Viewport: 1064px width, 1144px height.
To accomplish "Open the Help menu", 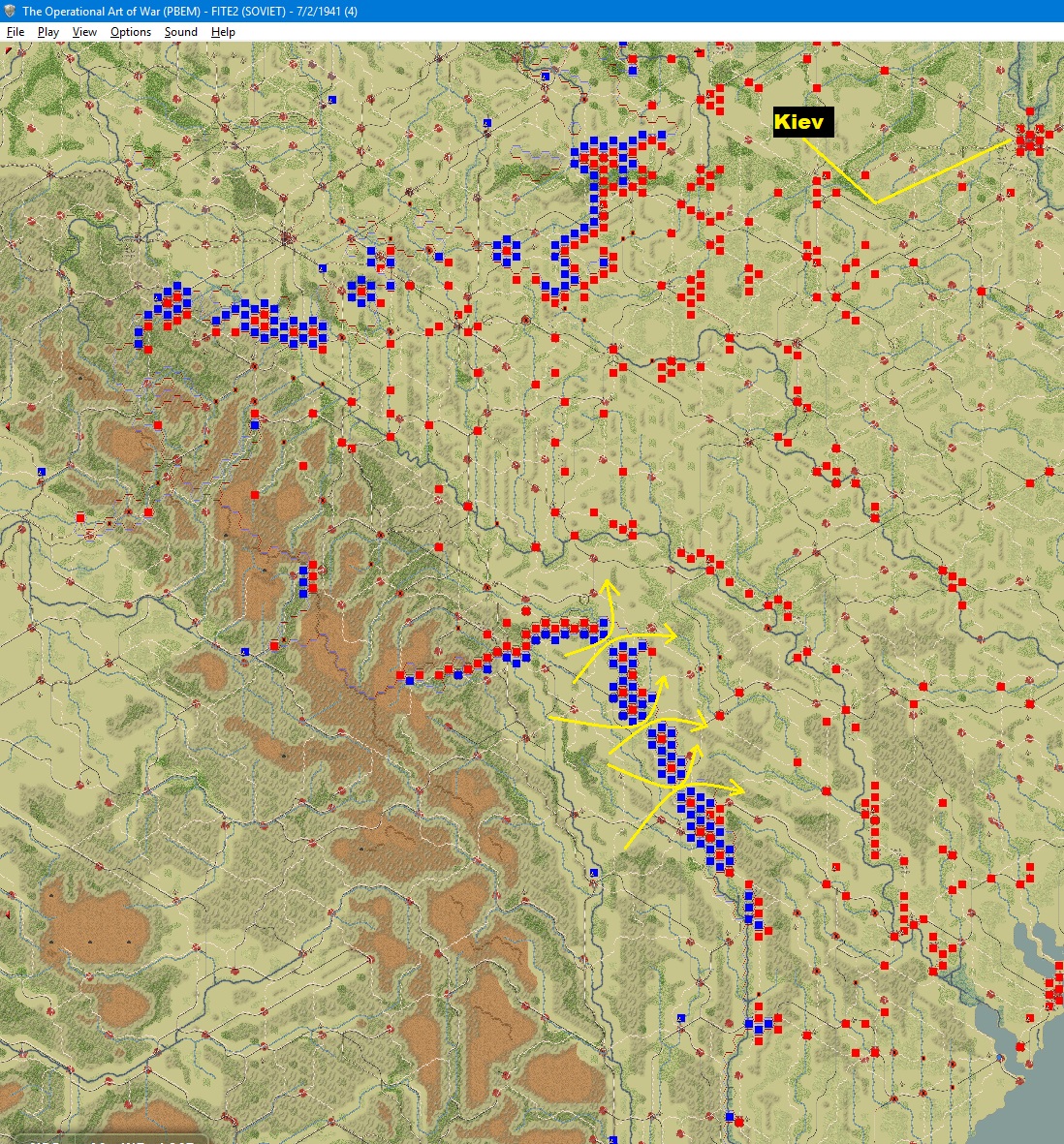I will 223,32.
